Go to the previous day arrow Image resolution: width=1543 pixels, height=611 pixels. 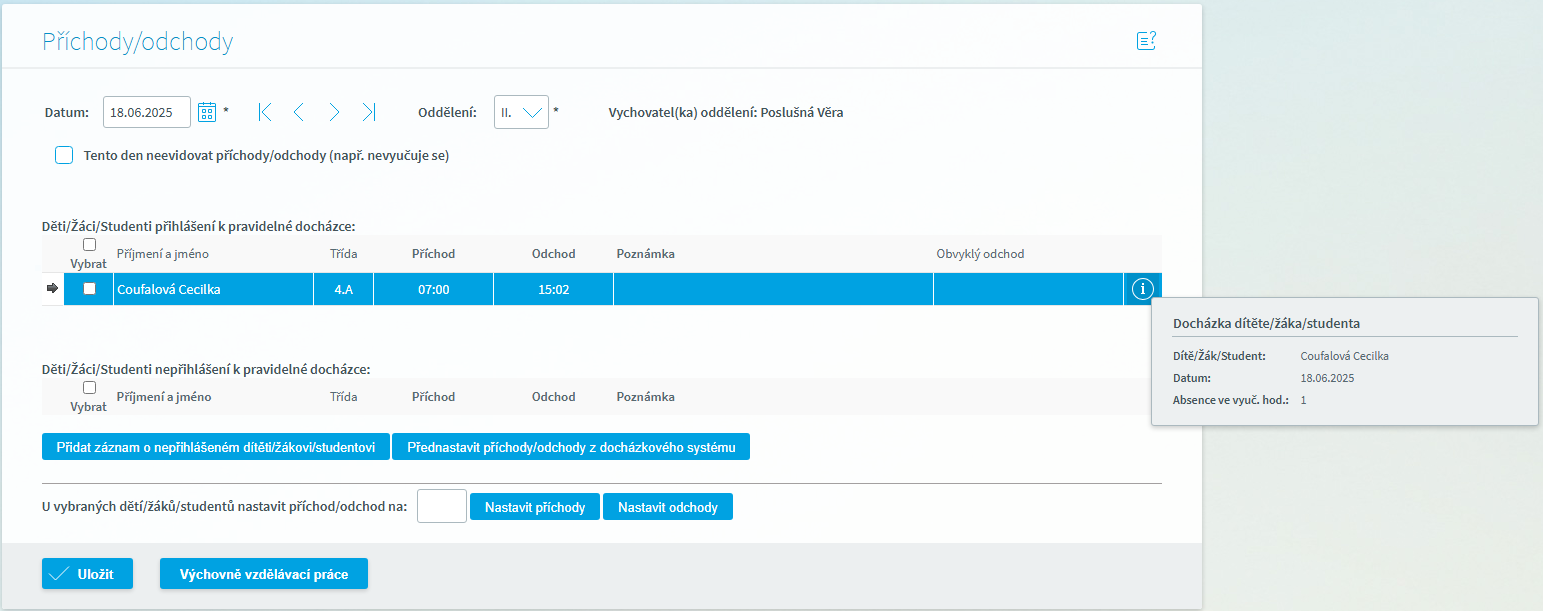coord(298,112)
